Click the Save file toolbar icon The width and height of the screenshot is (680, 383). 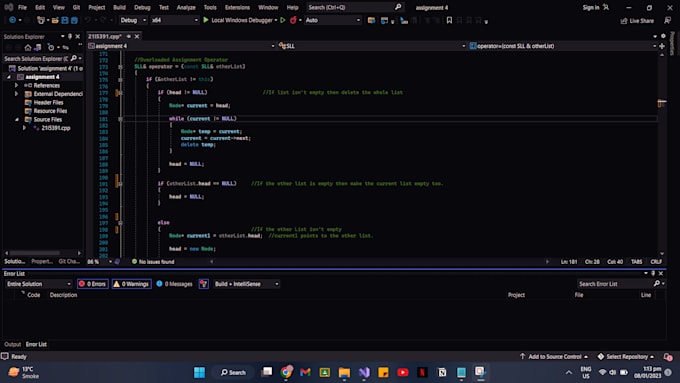pos(65,20)
